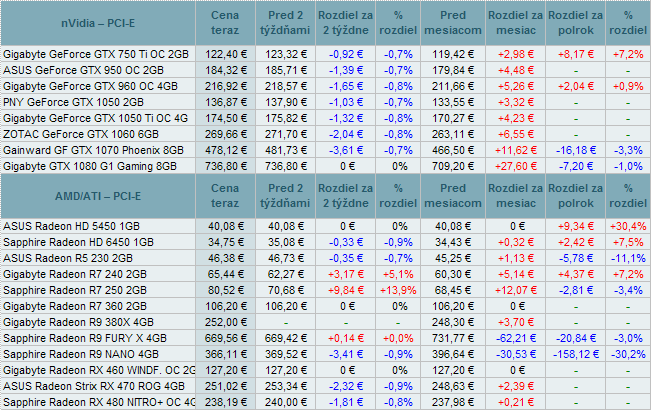Click the price 269,66 €

pos(225,134)
